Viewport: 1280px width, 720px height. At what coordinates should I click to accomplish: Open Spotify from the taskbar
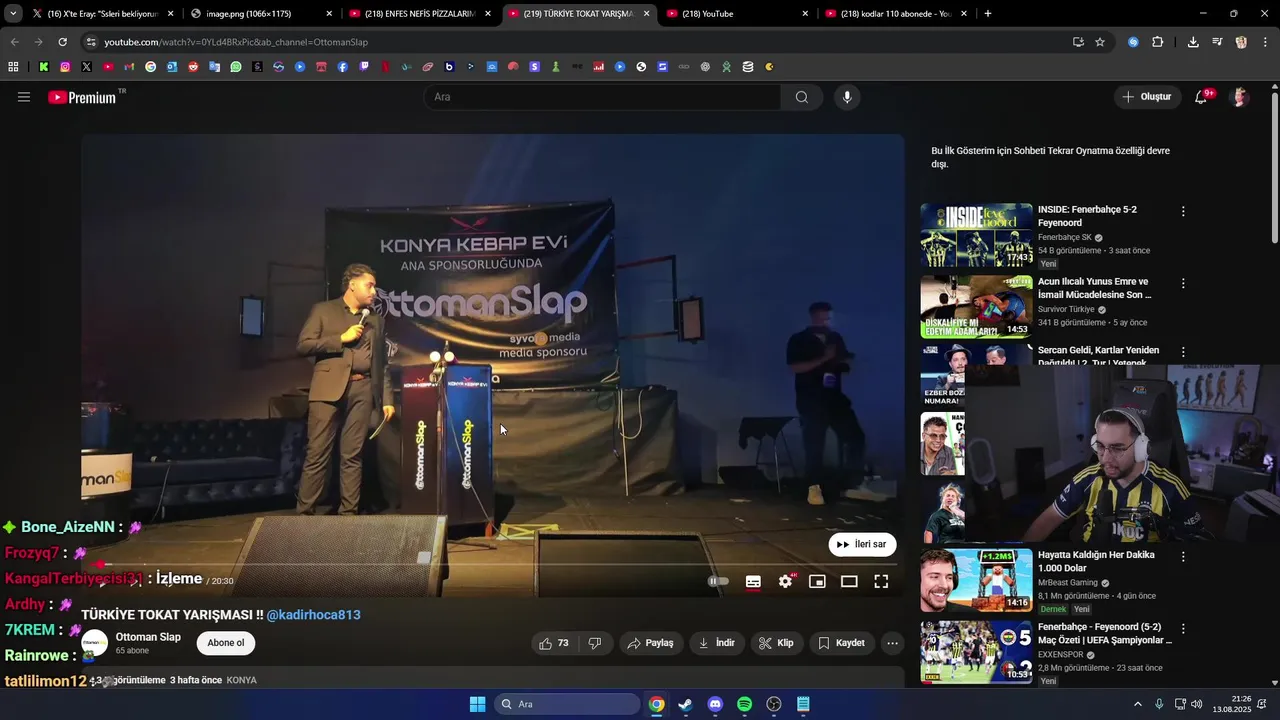pyautogui.click(x=744, y=704)
